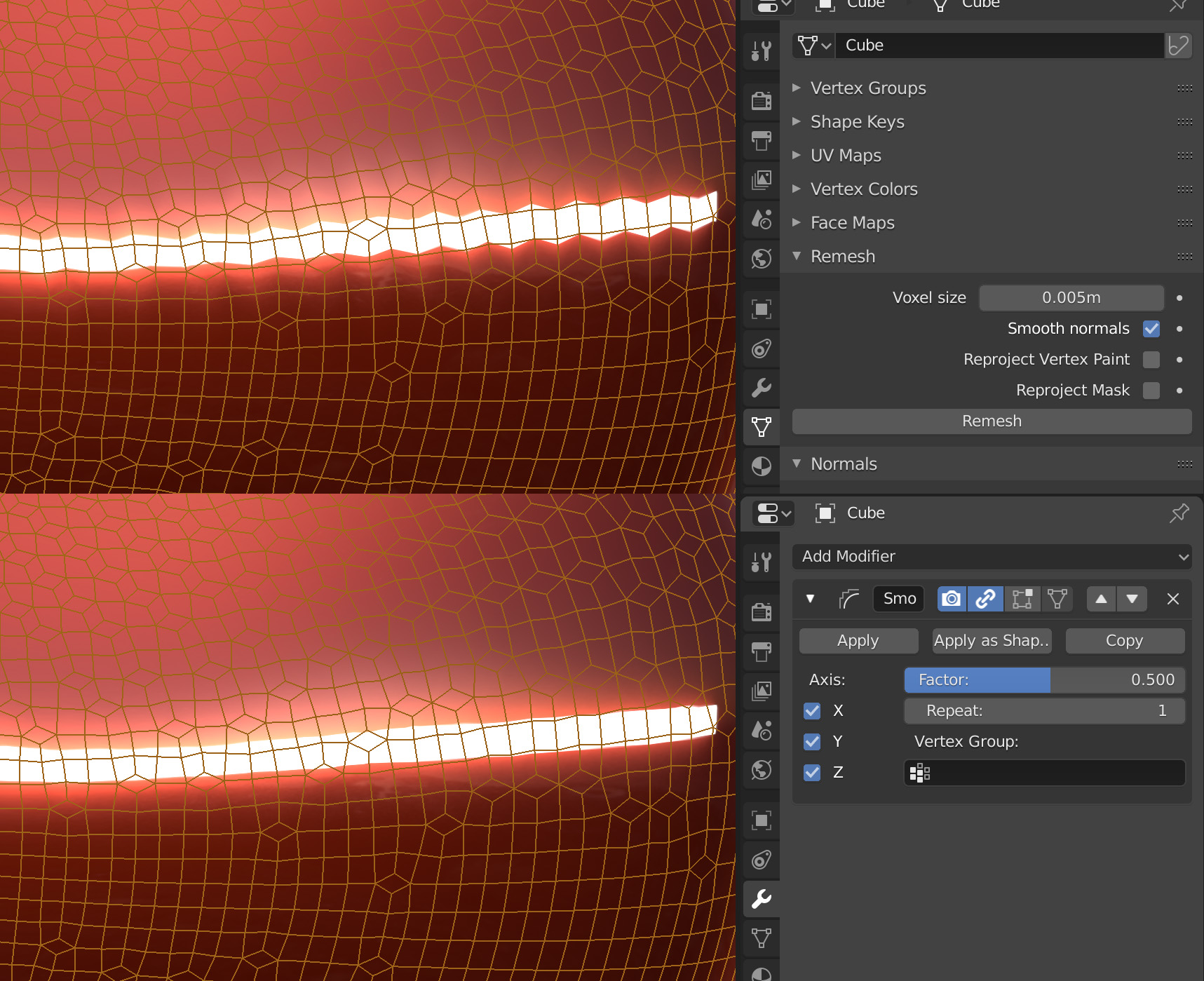Open World tab in upper Properties editor
Screen dimensions: 1204x981
click(x=762, y=258)
